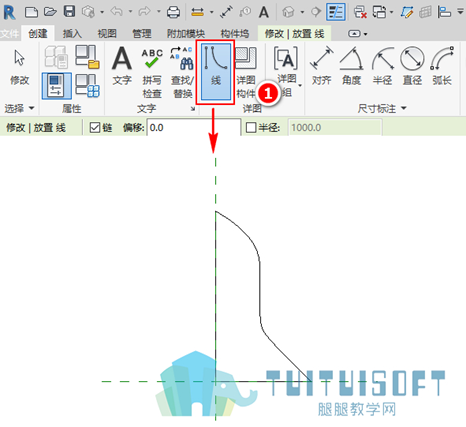Click the text tool in quick access toolbar
This screenshot has width=466, height=427.
264,12
